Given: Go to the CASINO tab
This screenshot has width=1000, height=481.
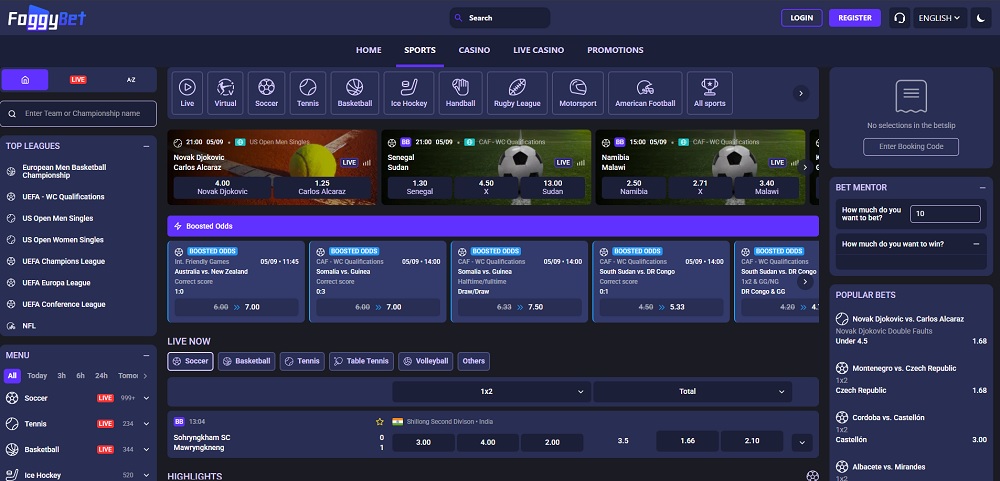Looking at the screenshot, I should (x=474, y=50).
